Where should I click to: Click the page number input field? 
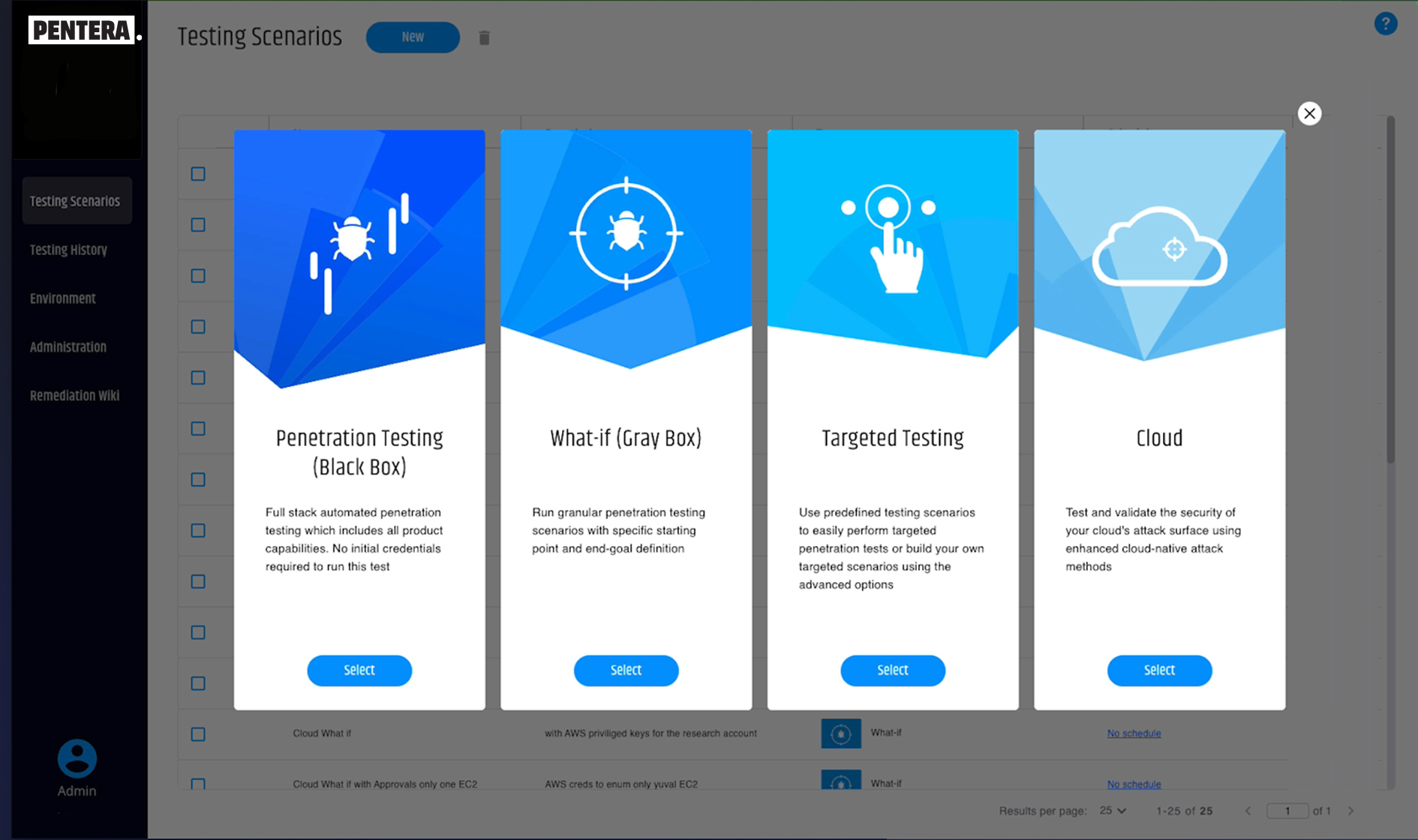[x=1287, y=811]
